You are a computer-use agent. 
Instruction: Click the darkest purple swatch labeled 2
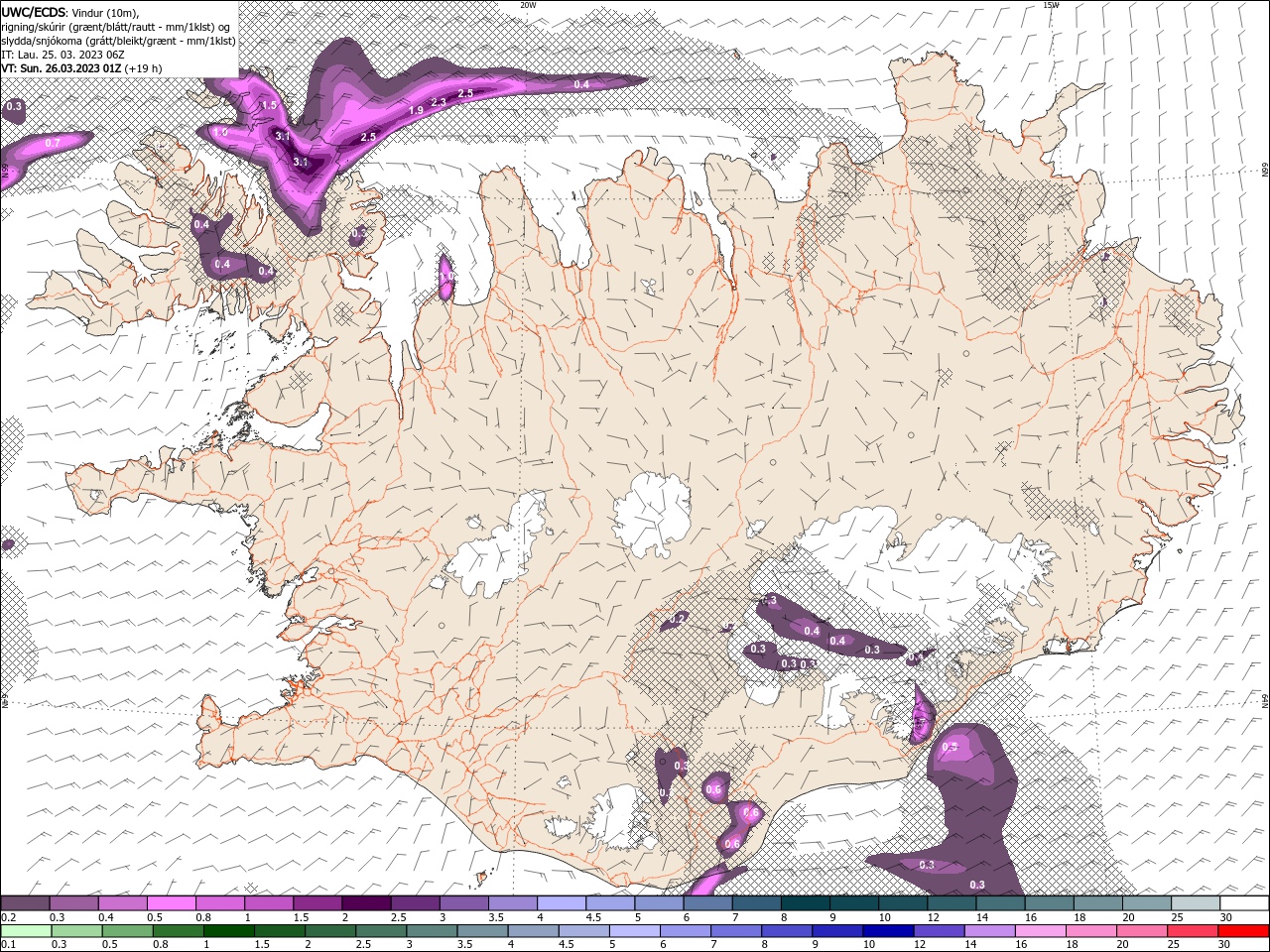[x=366, y=903]
